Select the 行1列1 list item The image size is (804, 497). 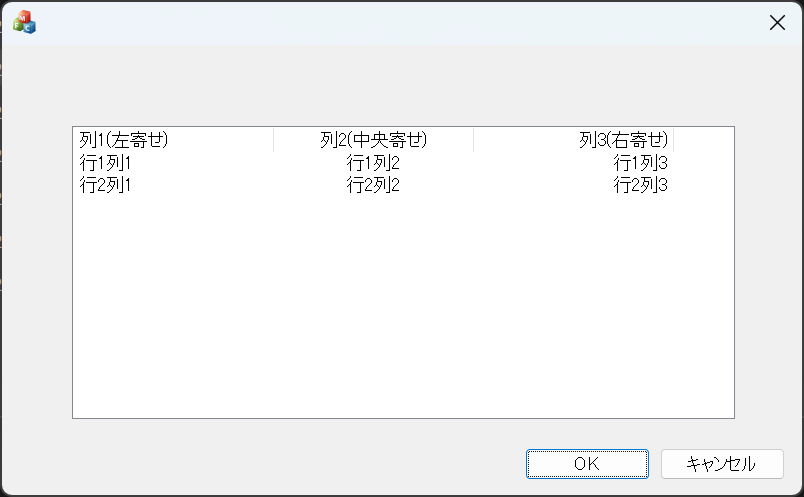105,162
